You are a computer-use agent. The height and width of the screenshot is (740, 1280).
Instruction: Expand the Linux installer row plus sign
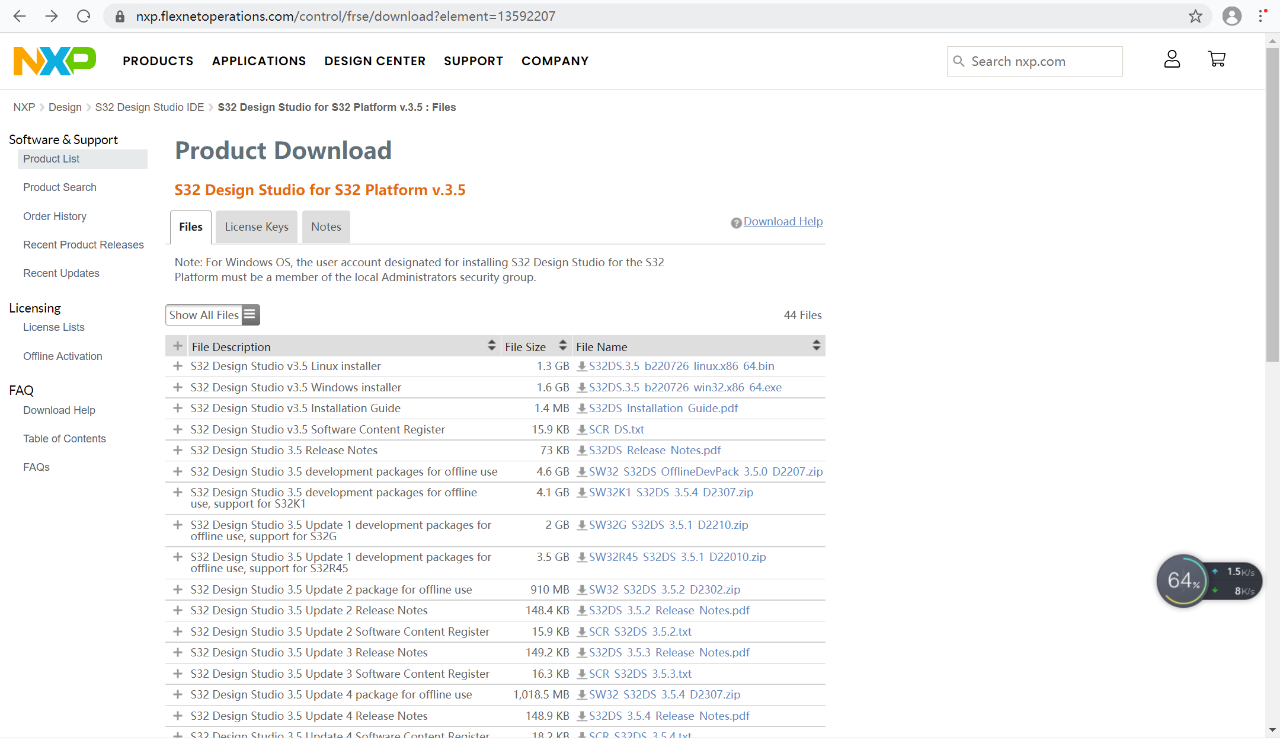click(178, 366)
